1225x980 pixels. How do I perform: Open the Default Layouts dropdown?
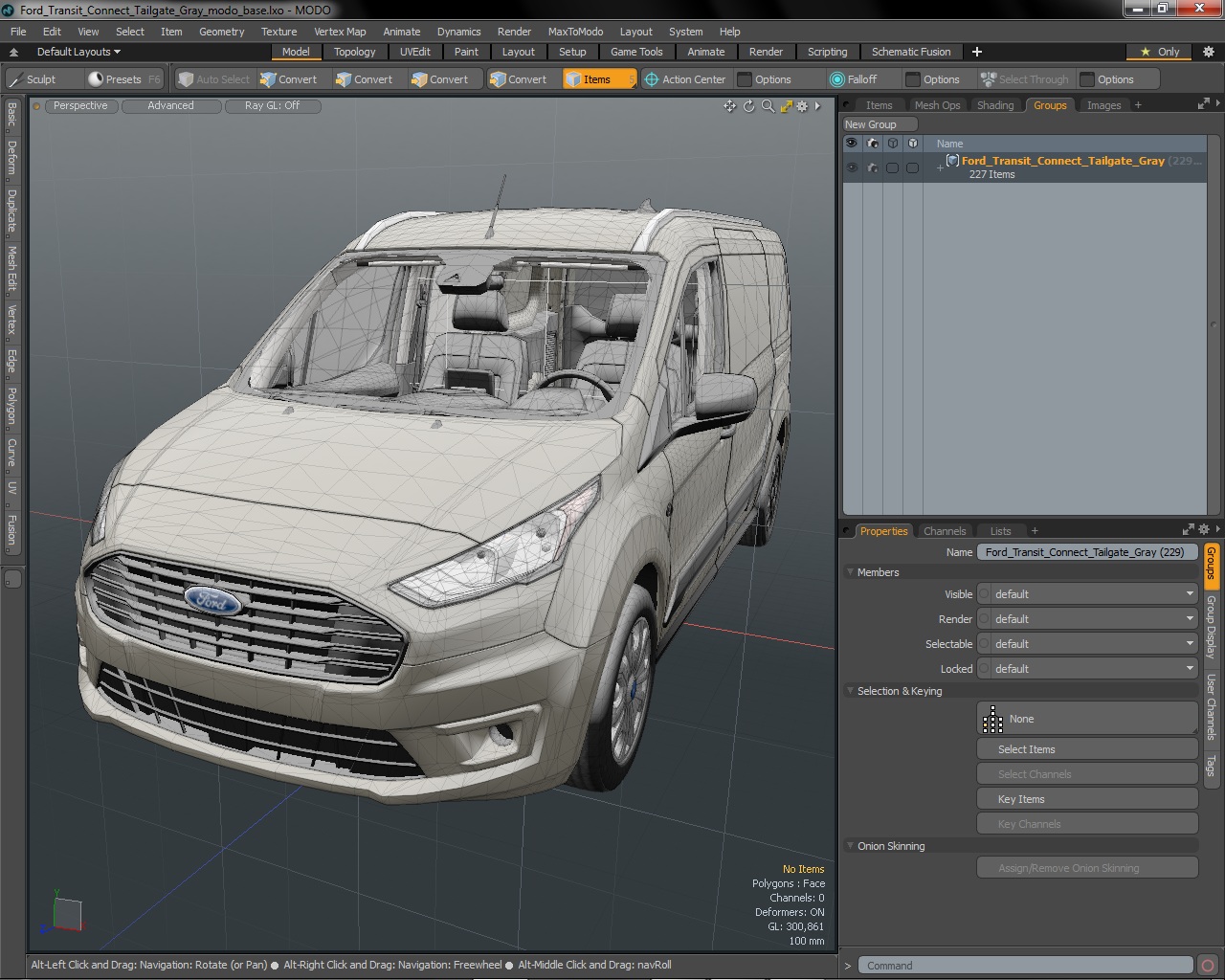pos(78,52)
